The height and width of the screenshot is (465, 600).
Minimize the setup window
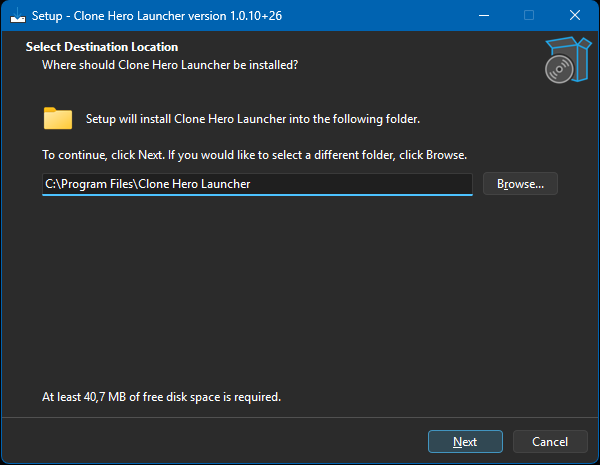click(484, 16)
